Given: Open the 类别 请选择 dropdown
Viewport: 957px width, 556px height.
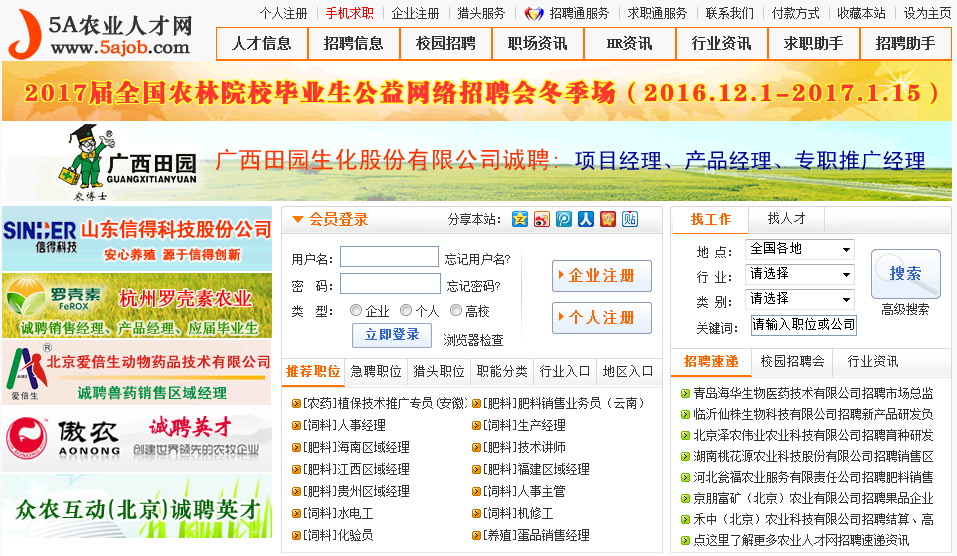Looking at the screenshot, I should click(800, 299).
